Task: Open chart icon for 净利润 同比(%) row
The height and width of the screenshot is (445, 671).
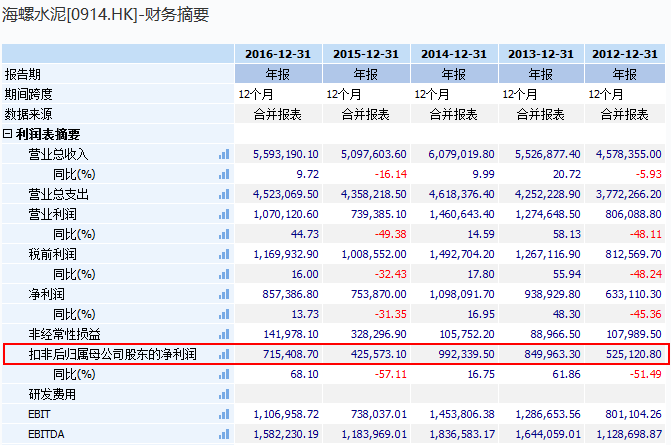Action: pyautogui.click(x=224, y=314)
